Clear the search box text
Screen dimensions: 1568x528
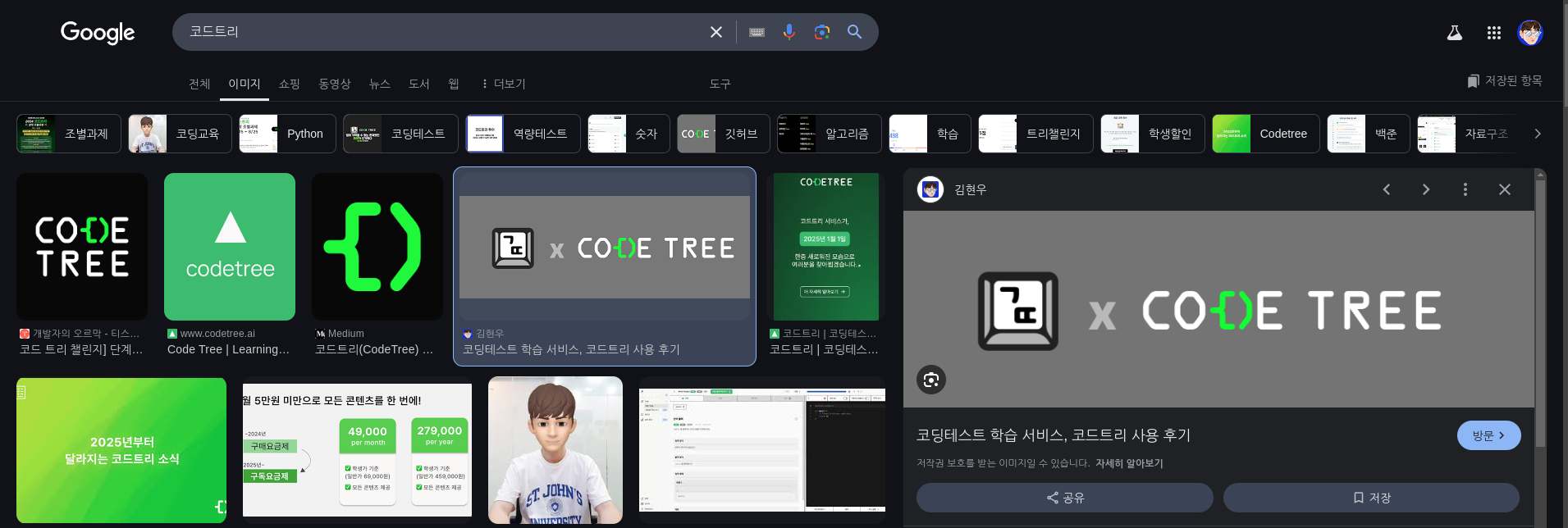point(716,32)
